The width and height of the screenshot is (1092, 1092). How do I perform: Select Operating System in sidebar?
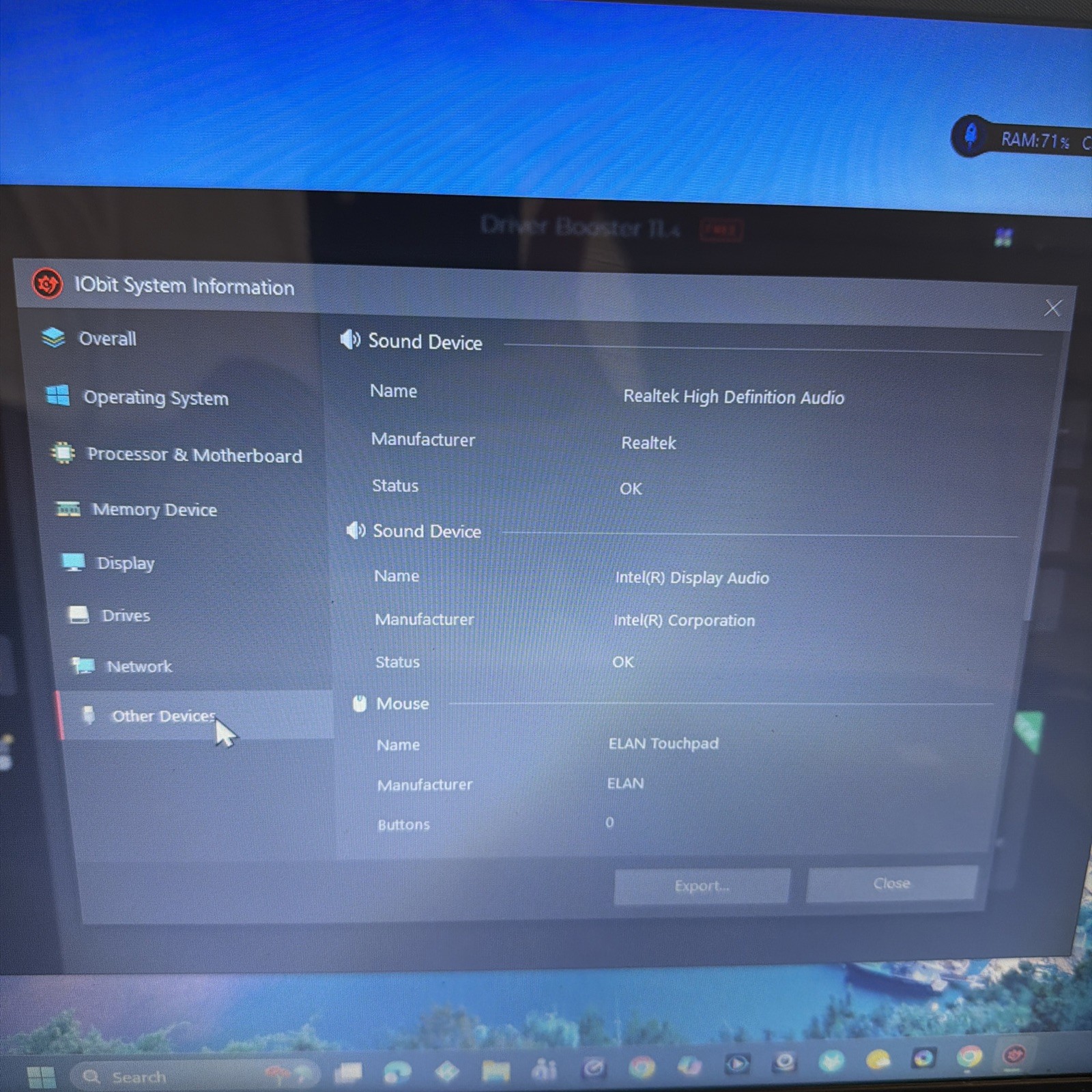click(156, 397)
